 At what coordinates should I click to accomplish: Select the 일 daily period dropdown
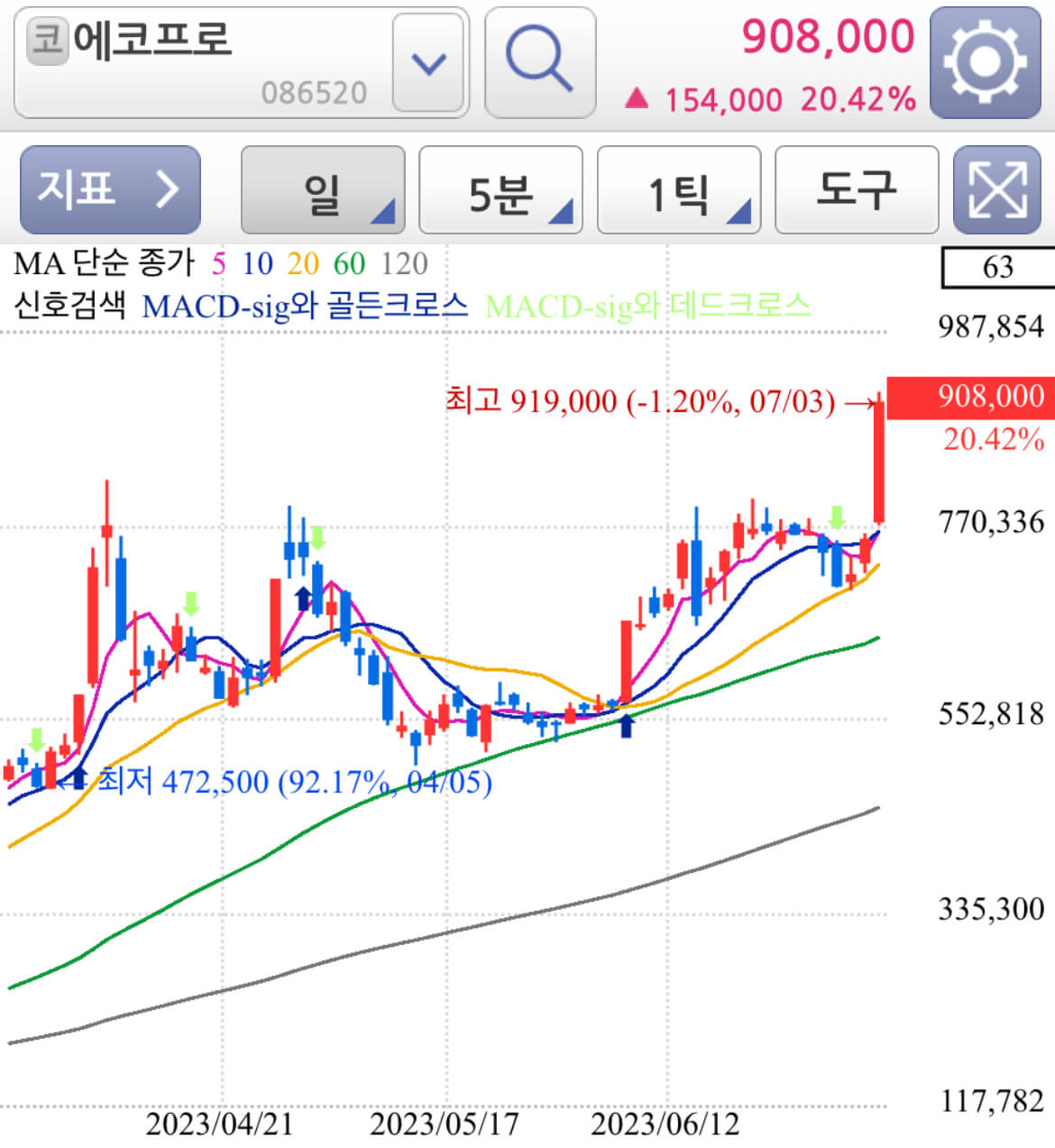click(323, 190)
